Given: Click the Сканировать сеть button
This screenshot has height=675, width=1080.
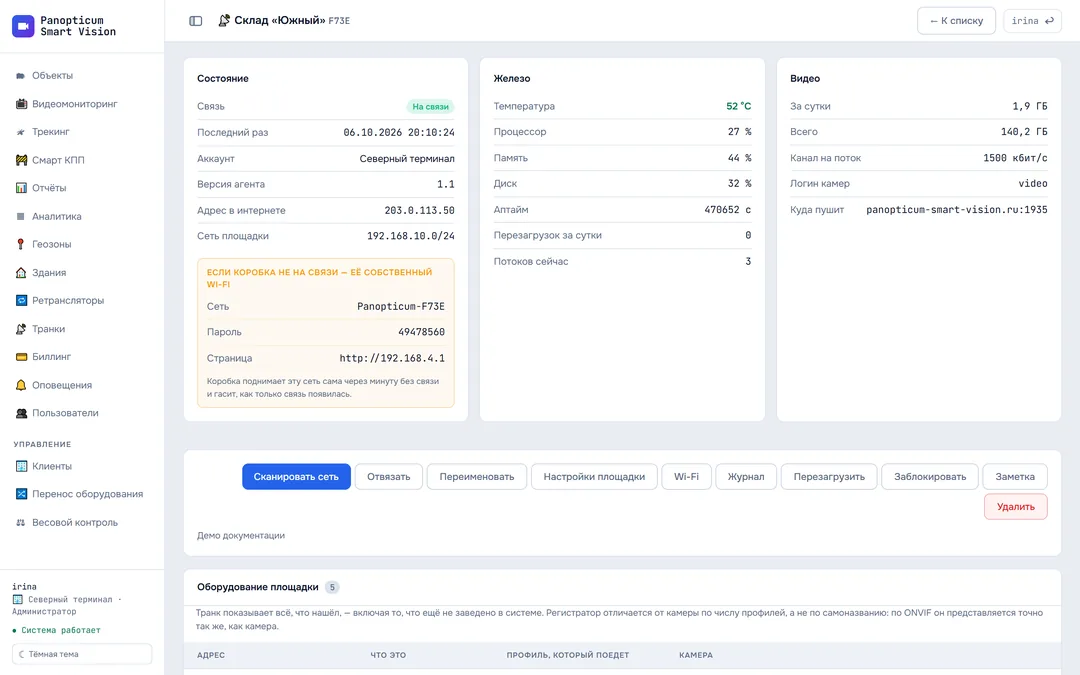Looking at the screenshot, I should 296,477.
